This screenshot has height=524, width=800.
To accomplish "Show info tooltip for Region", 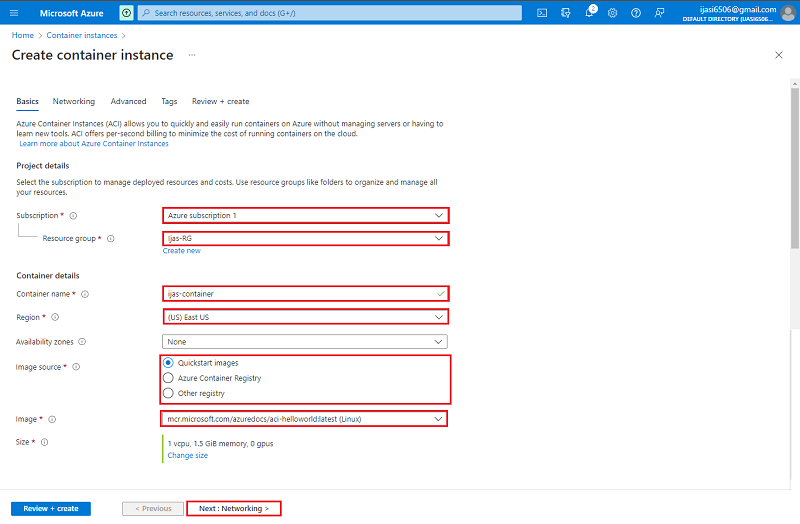I will (x=55, y=317).
